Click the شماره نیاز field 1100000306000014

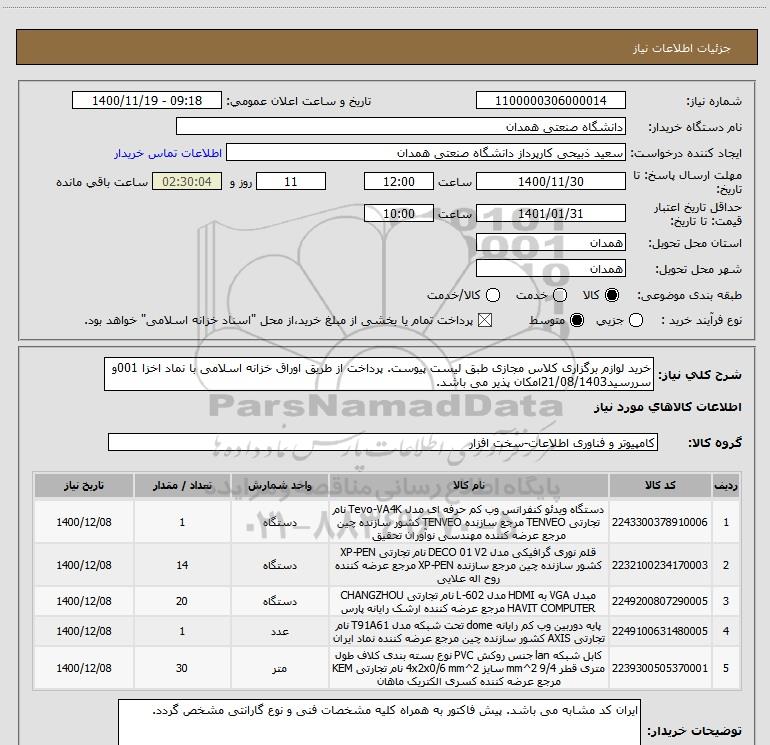550,101
